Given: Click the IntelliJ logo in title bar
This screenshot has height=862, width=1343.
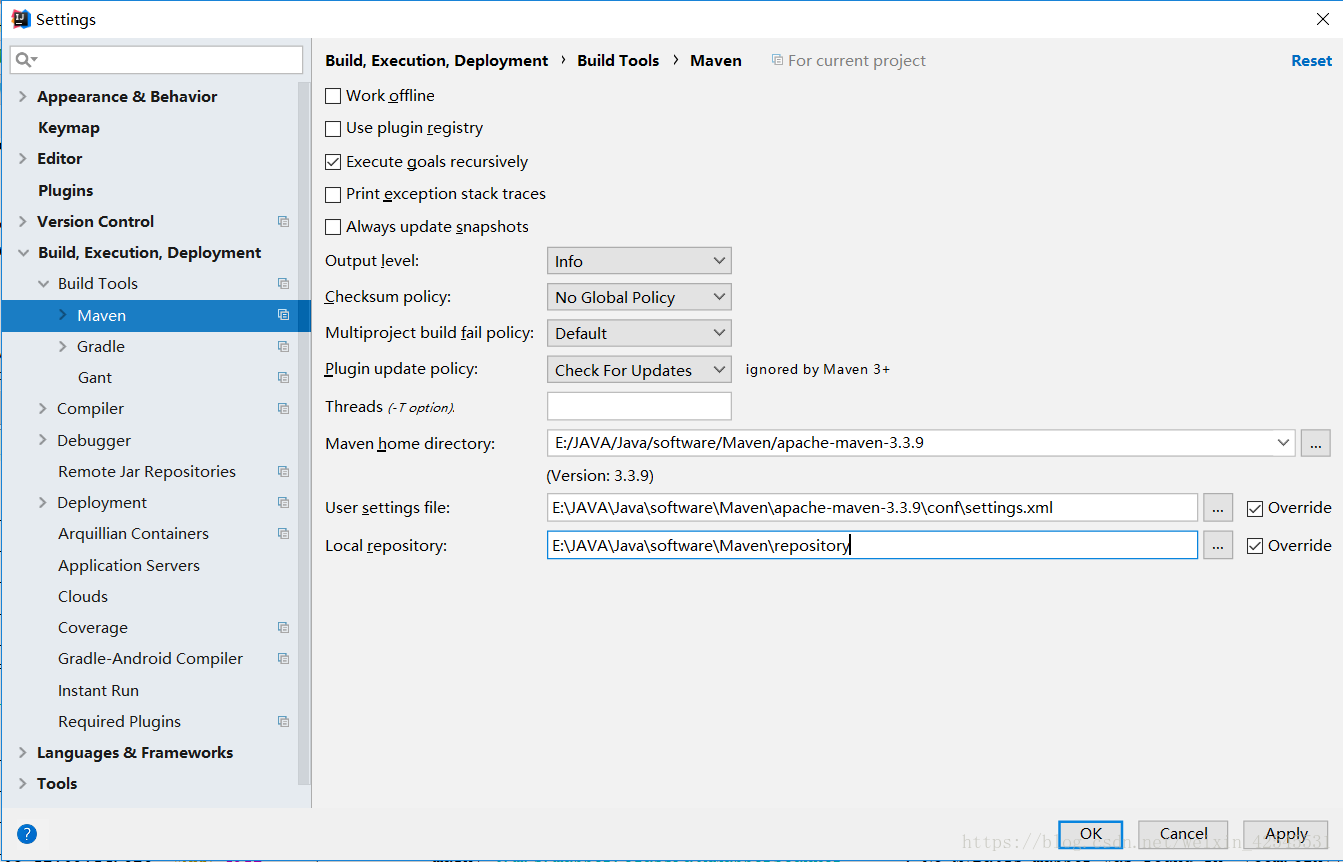Looking at the screenshot, I should [x=20, y=19].
